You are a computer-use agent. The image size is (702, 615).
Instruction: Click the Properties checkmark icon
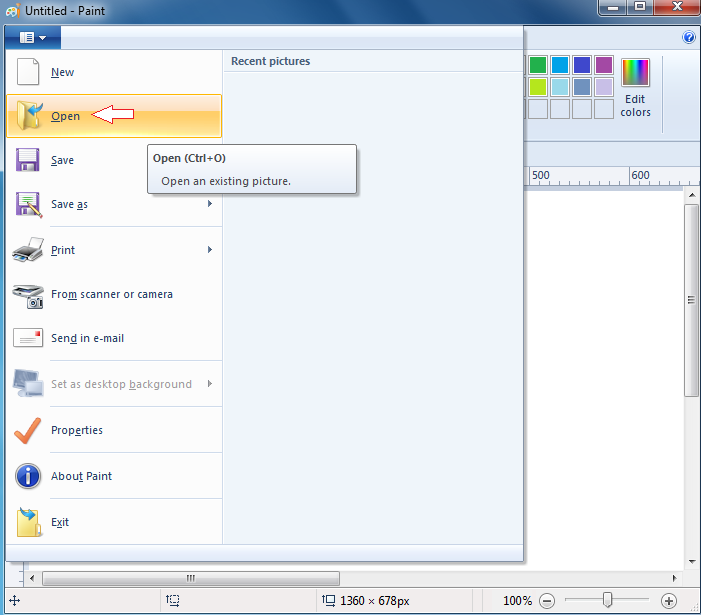click(x=28, y=430)
